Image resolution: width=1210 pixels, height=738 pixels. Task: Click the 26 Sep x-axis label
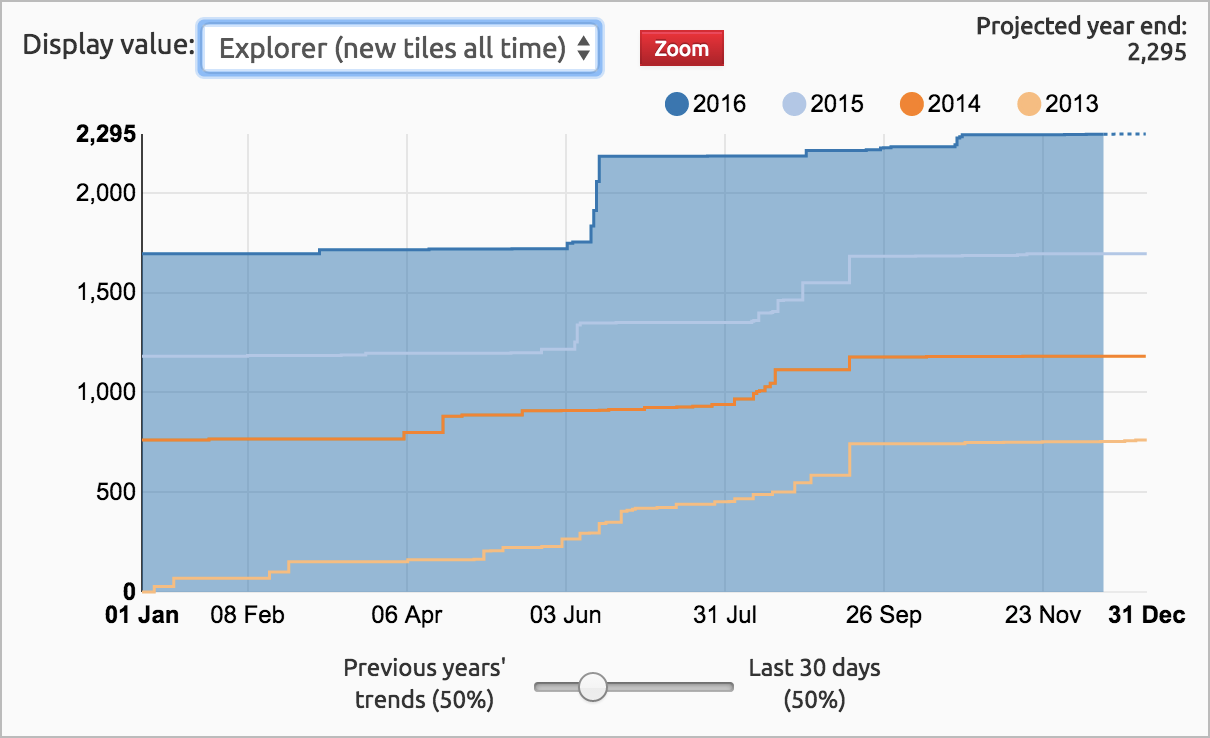point(884,615)
